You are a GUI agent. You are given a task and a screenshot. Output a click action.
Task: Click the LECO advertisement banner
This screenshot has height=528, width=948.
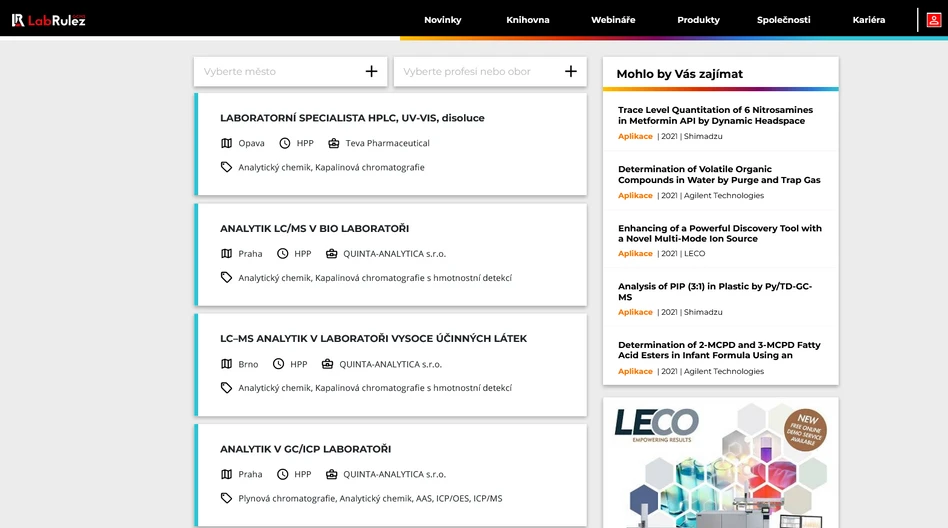pyautogui.click(x=720, y=462)
